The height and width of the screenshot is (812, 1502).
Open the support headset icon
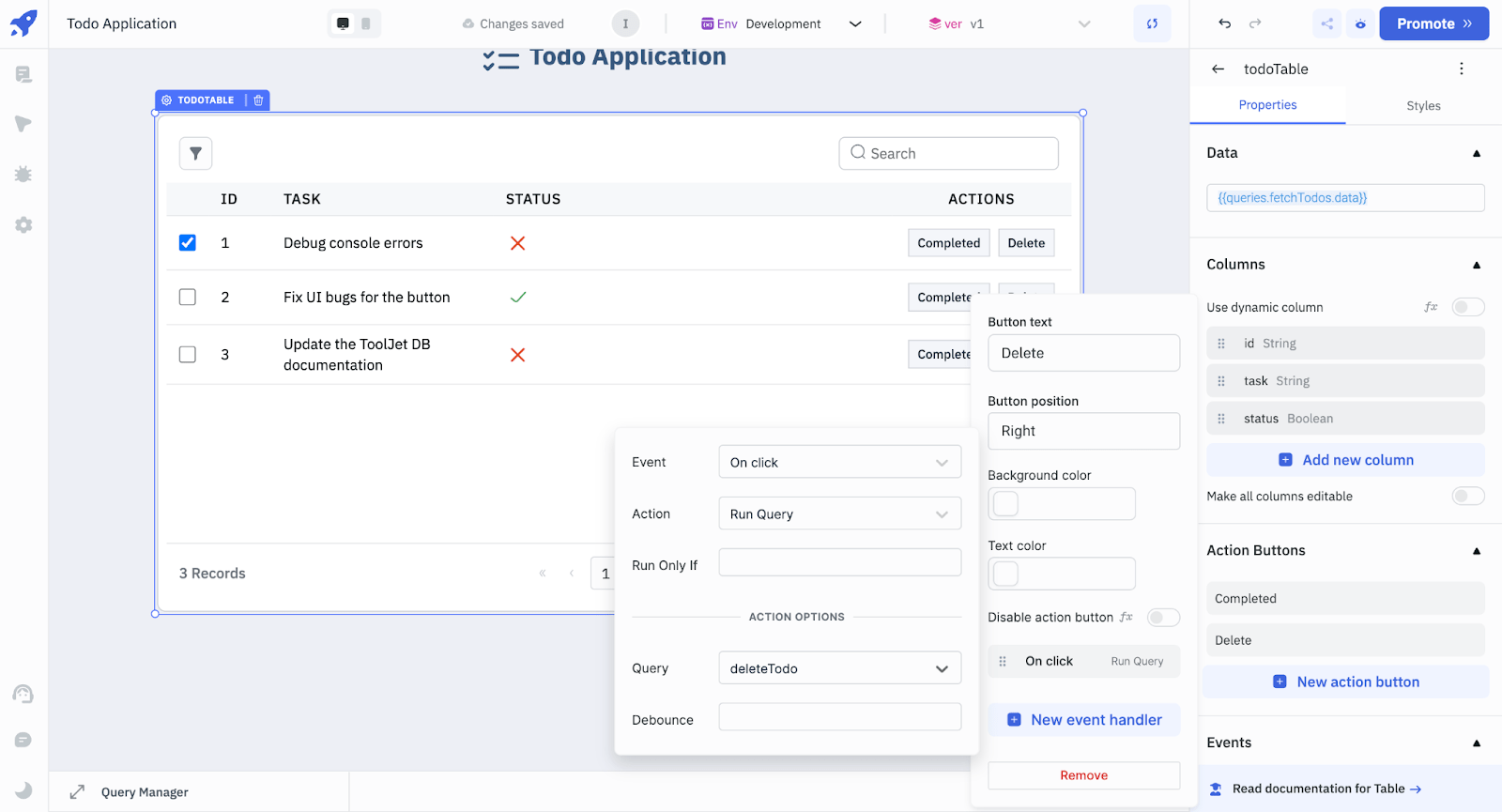pos(23,694)
